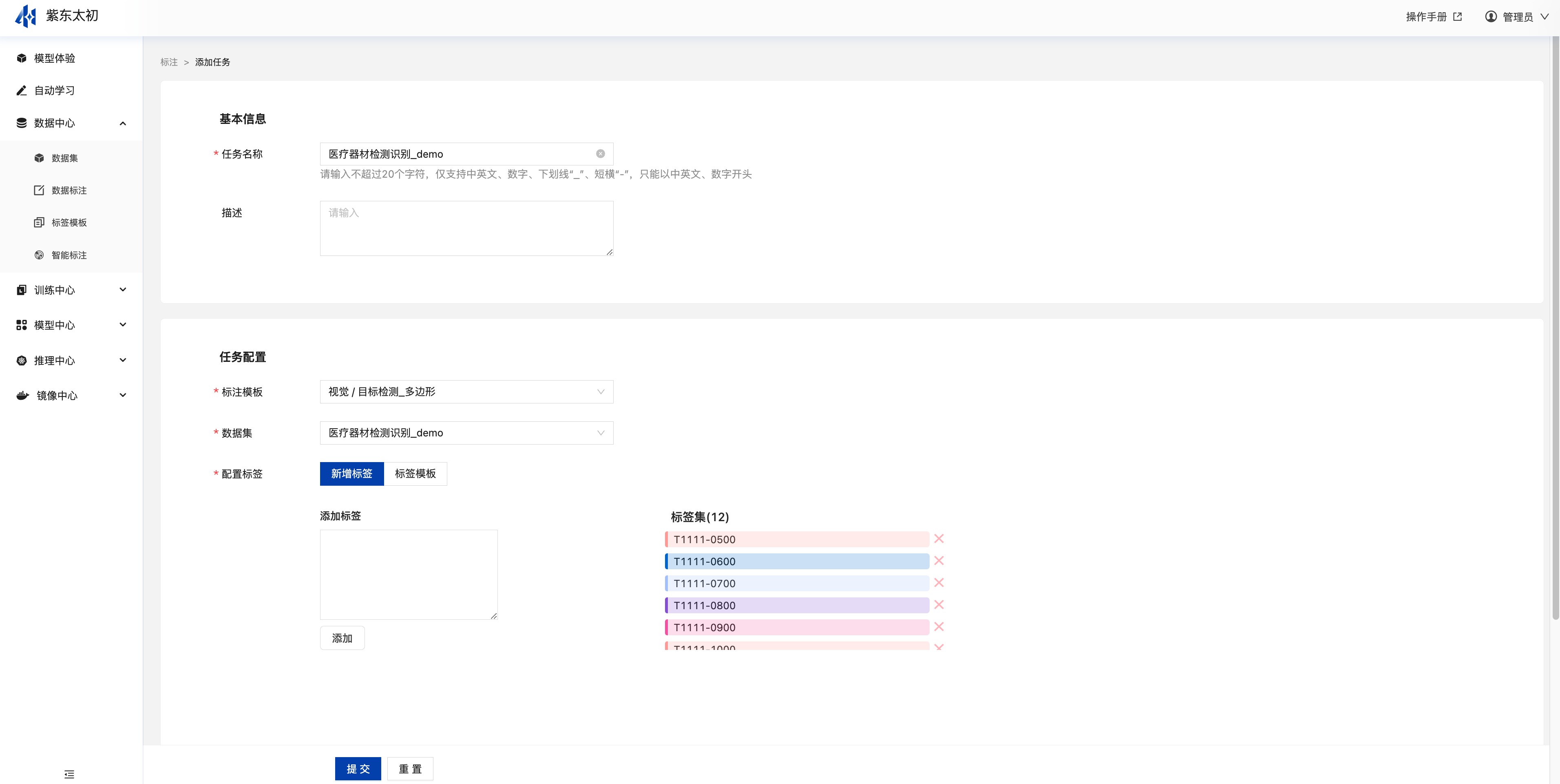This screenshot has width=1560, height=784.
Task: Click the 训练中心 icon
Action: [22, 290]
